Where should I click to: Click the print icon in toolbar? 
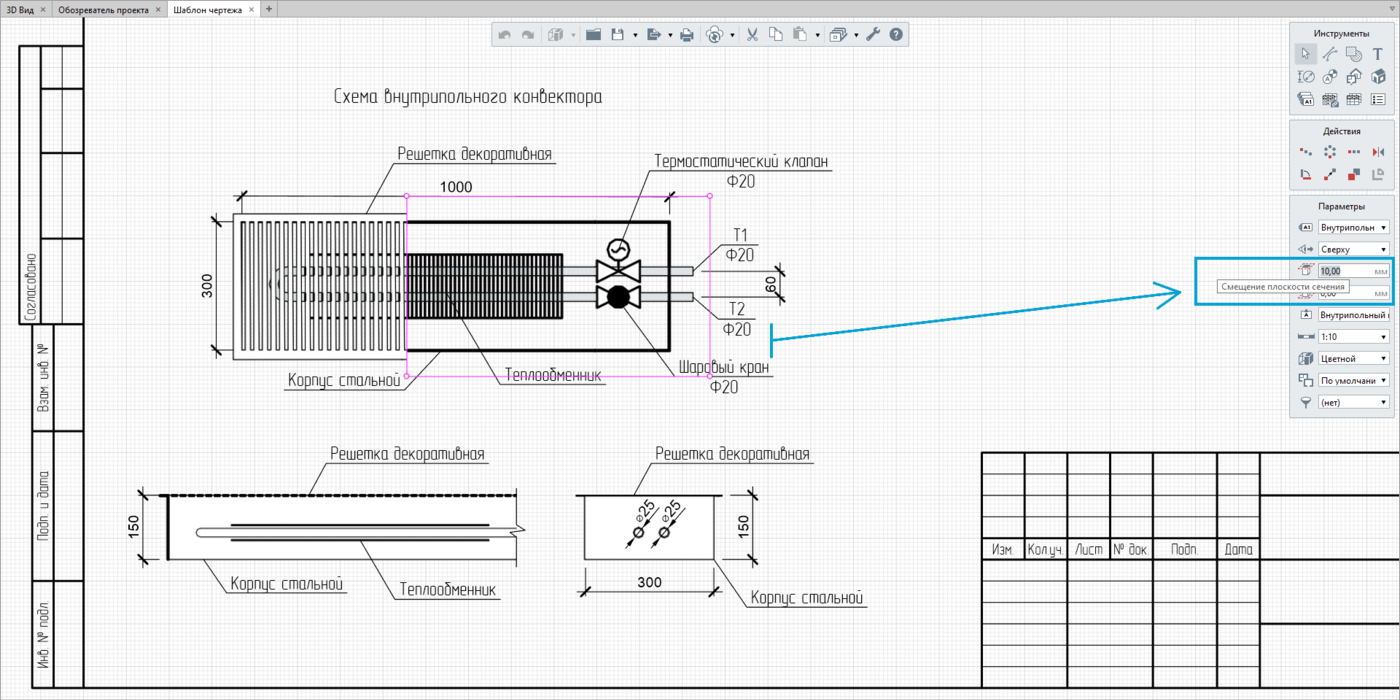point(687,35)
